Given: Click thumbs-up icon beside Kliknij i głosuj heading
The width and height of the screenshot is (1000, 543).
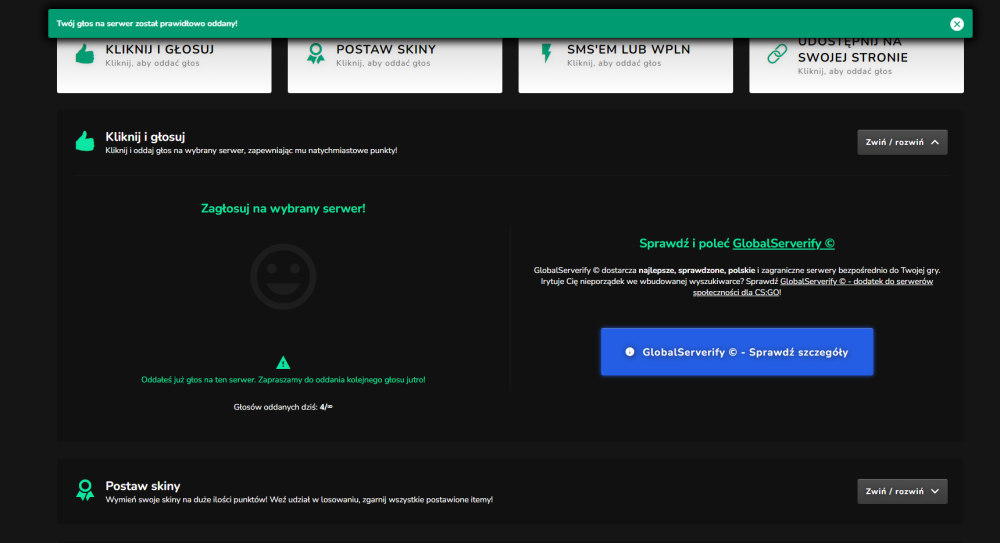Looking at the screenshot, I should click(85, 142).
